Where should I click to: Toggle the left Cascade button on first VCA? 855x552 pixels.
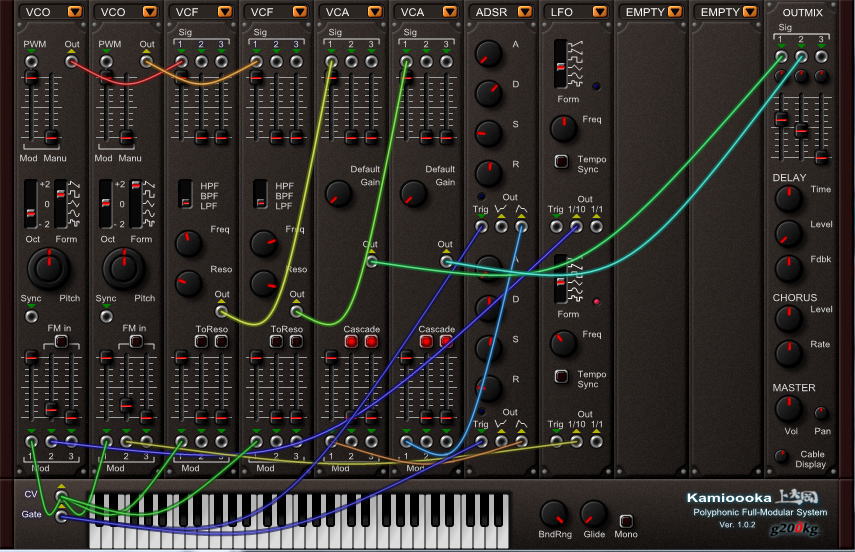351,341
